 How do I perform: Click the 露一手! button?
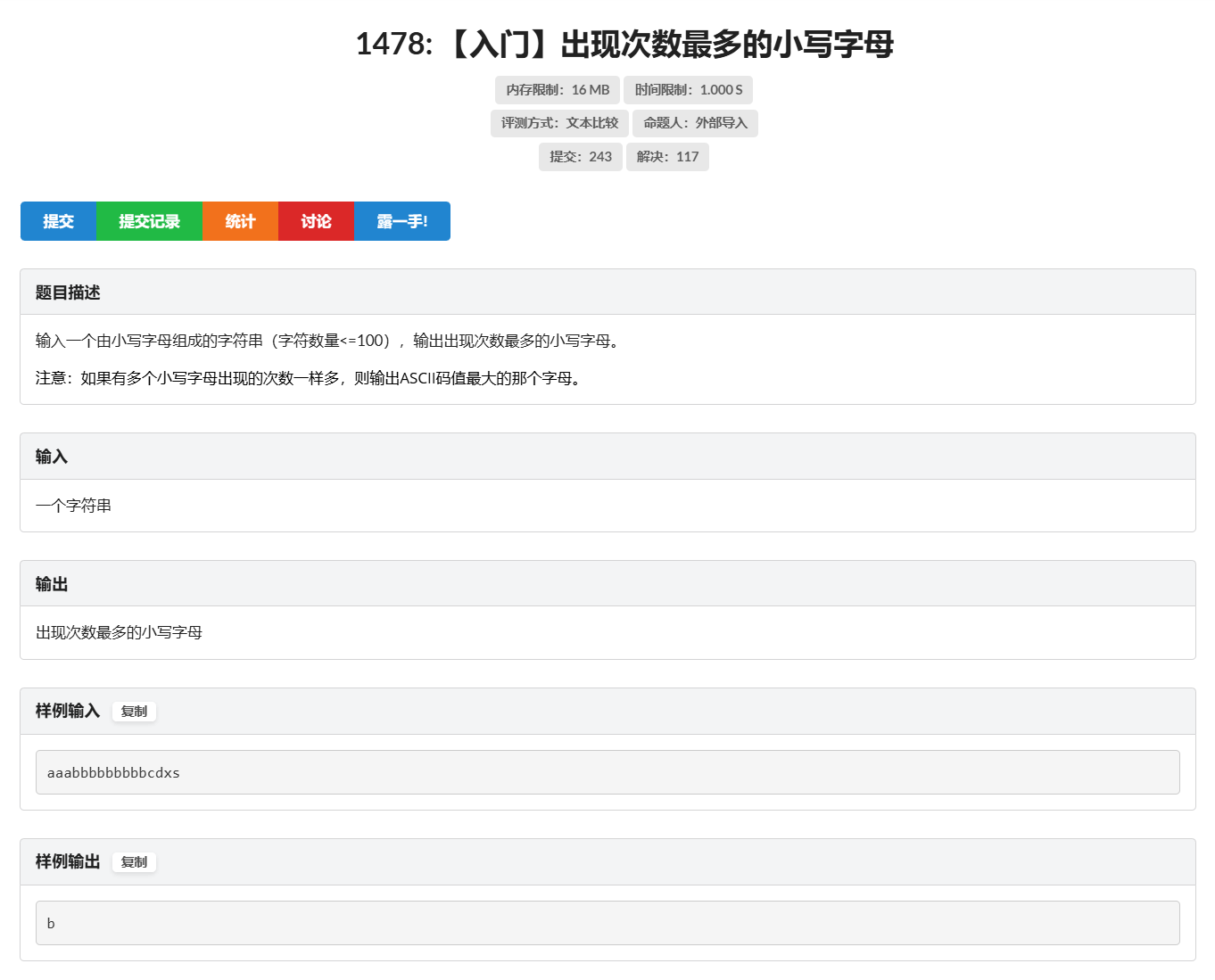401,221
